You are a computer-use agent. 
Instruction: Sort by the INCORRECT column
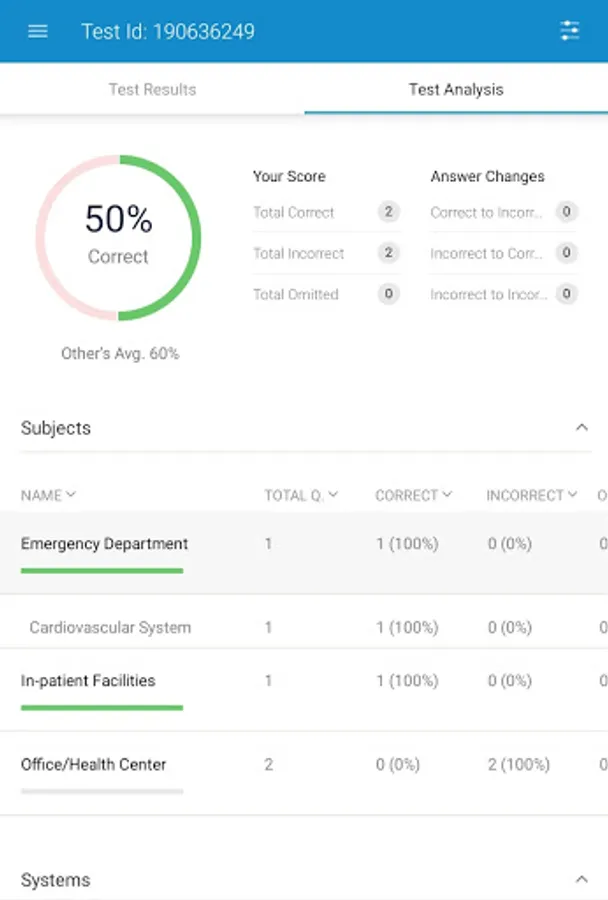[x=532, y=495]
